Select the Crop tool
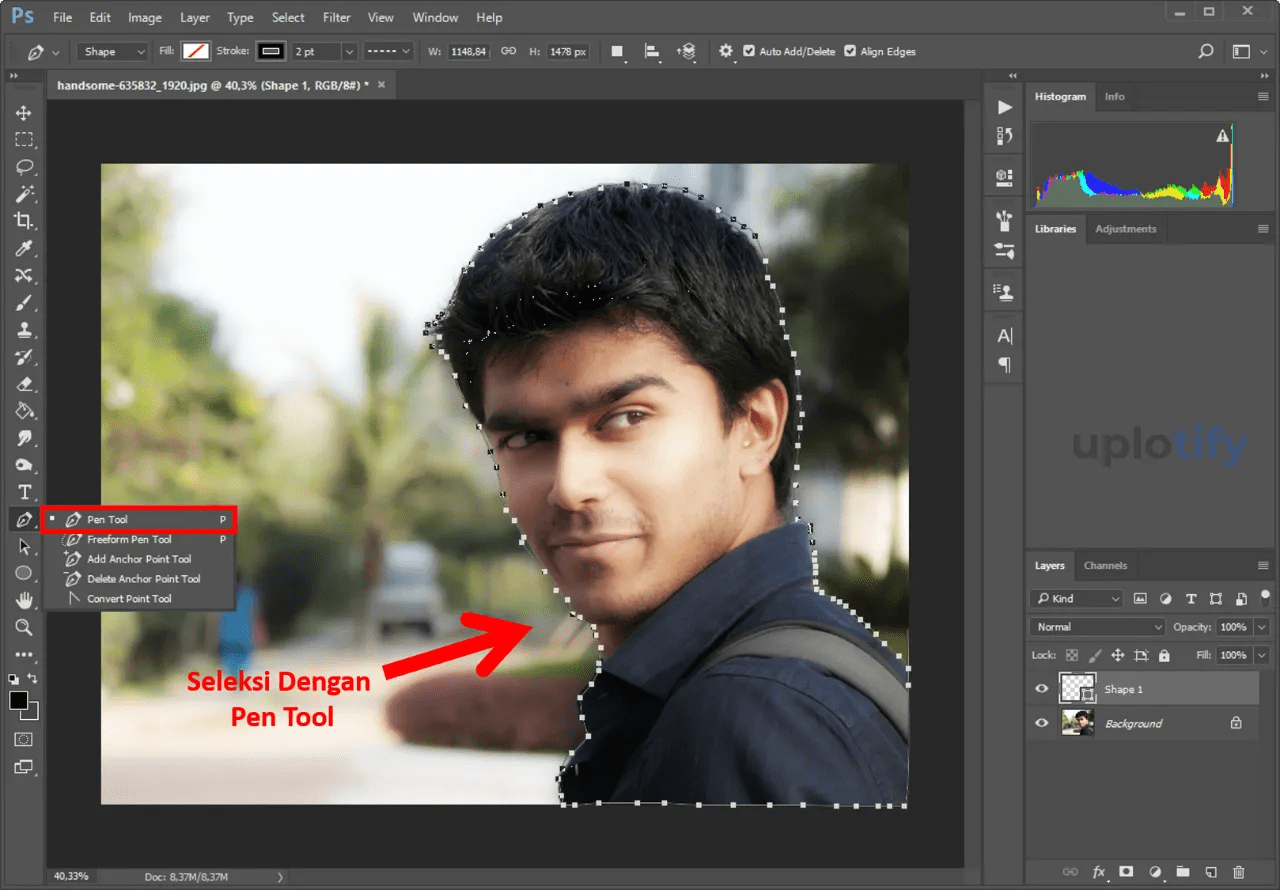This screenshot has width=1280, height=890. tap(24, 221)
